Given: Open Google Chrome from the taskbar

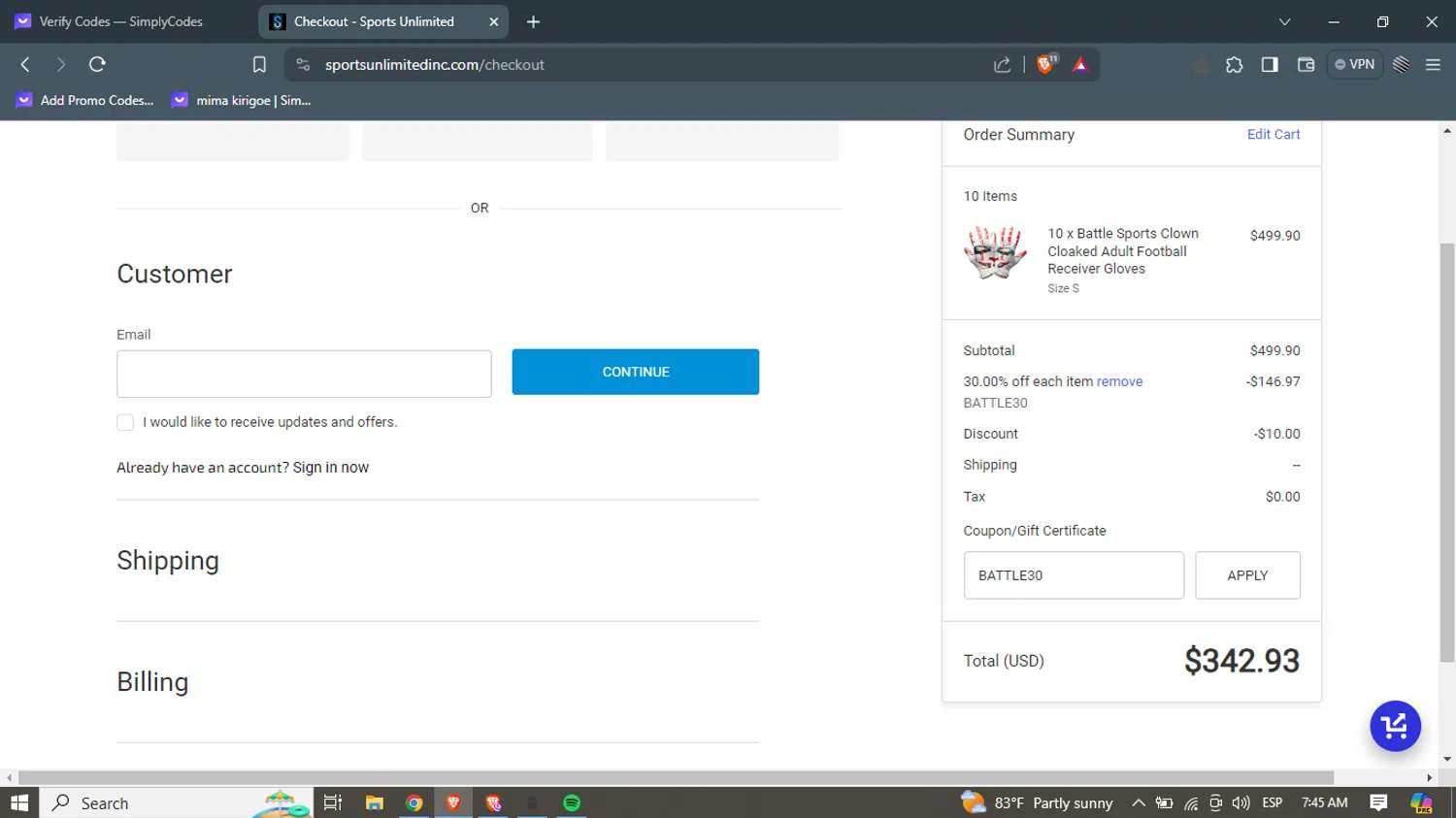Looking at the screenshot, I should coord(414,802).
